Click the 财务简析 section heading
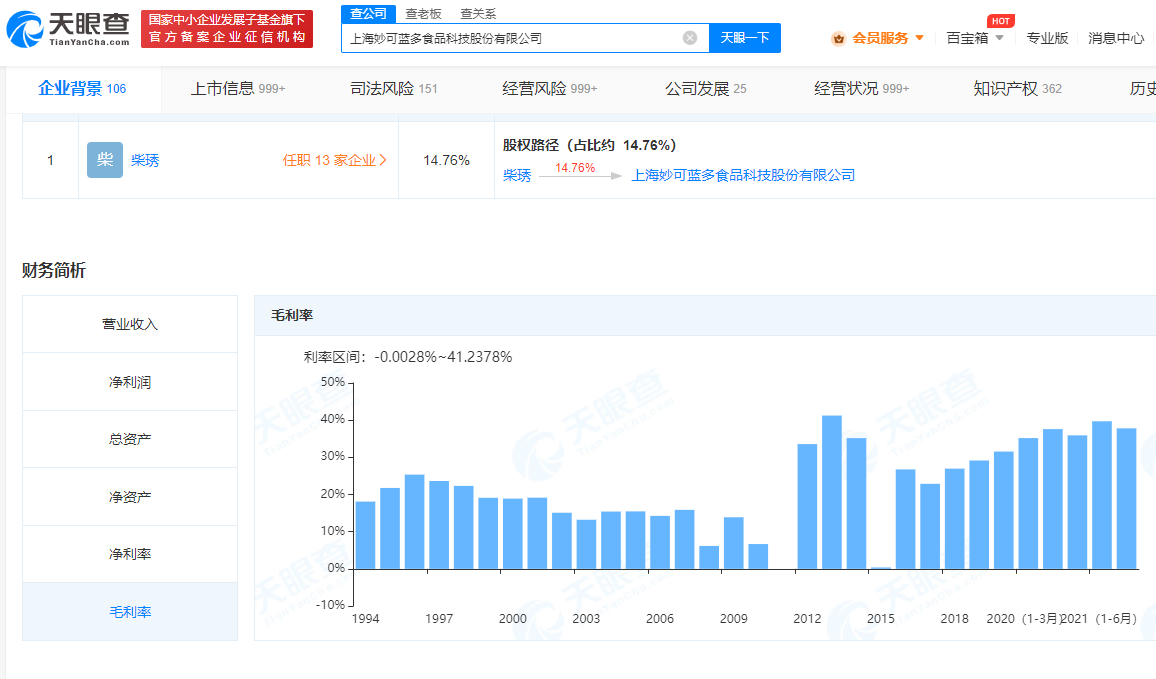 tap(54, 271)
